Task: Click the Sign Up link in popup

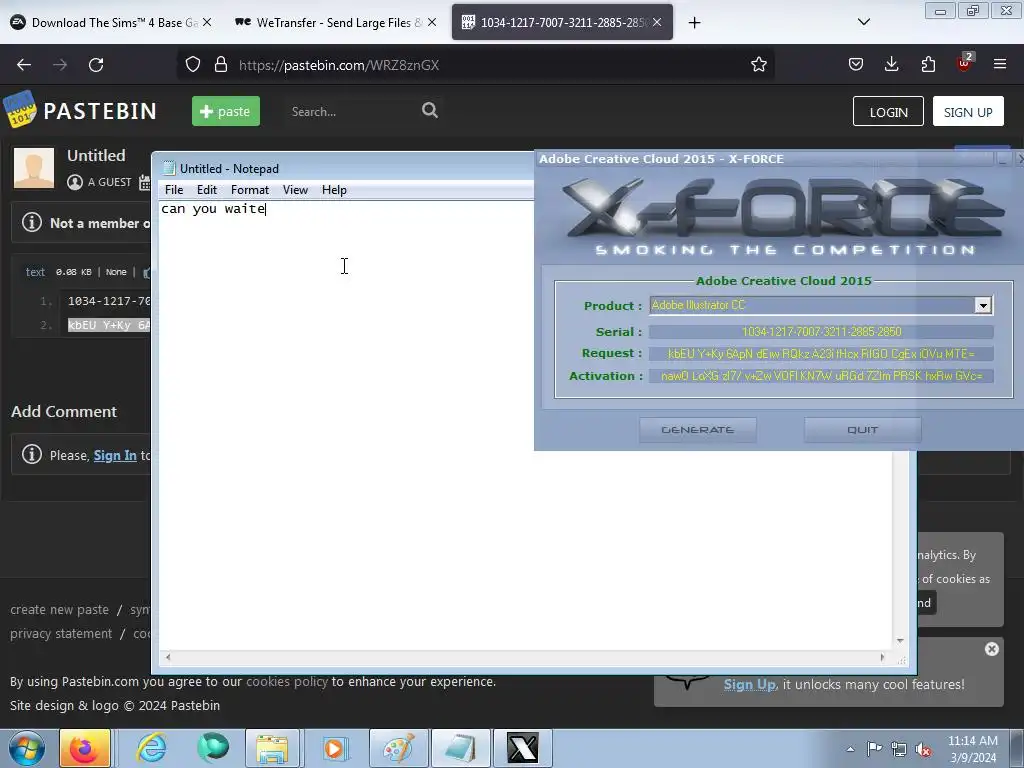Action: tap(750, 684)
